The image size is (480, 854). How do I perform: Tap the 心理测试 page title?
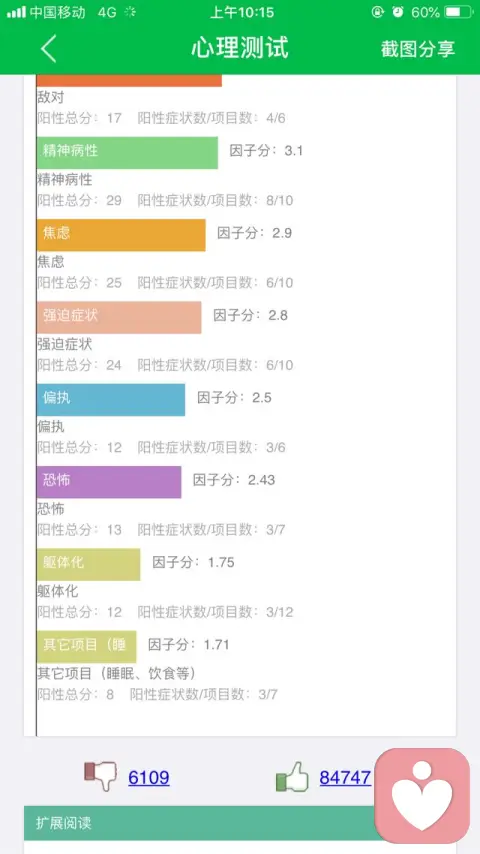coord(240,48)
